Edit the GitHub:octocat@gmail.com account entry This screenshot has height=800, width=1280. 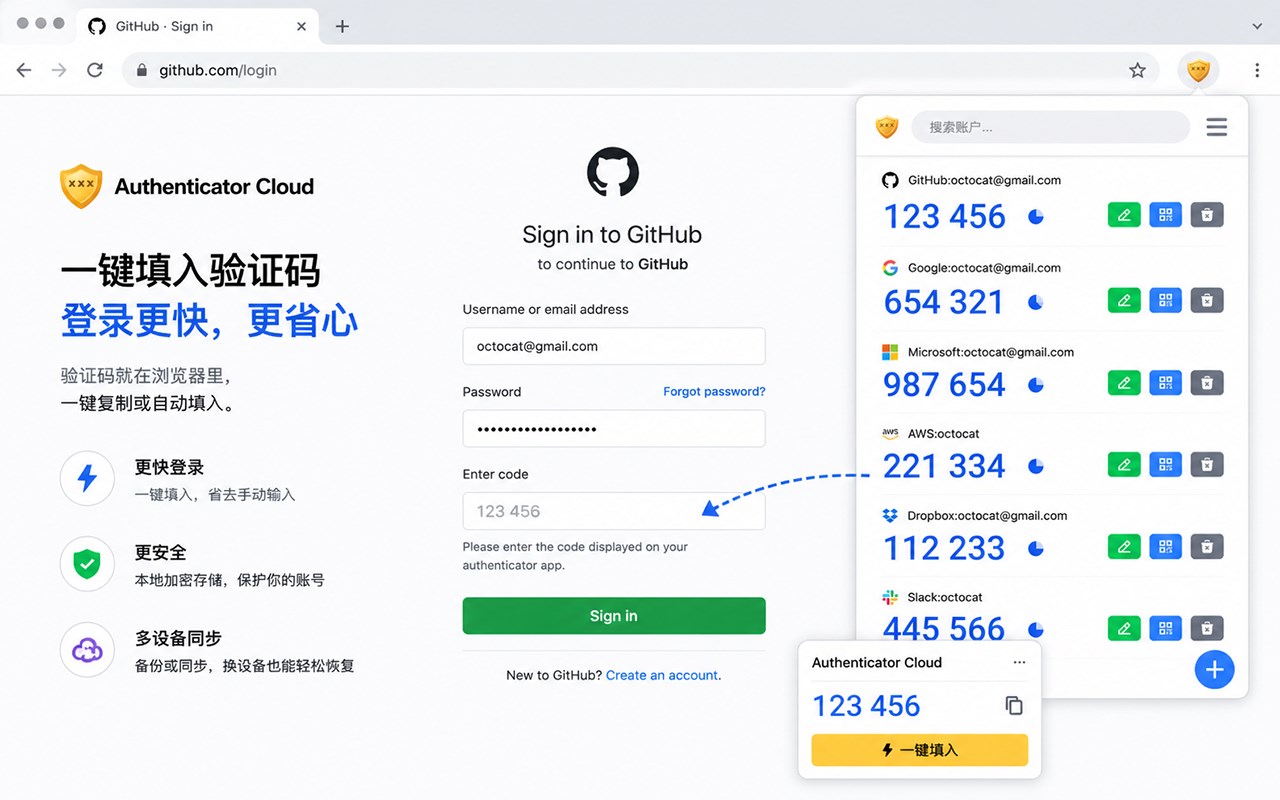coord(1124,215)
